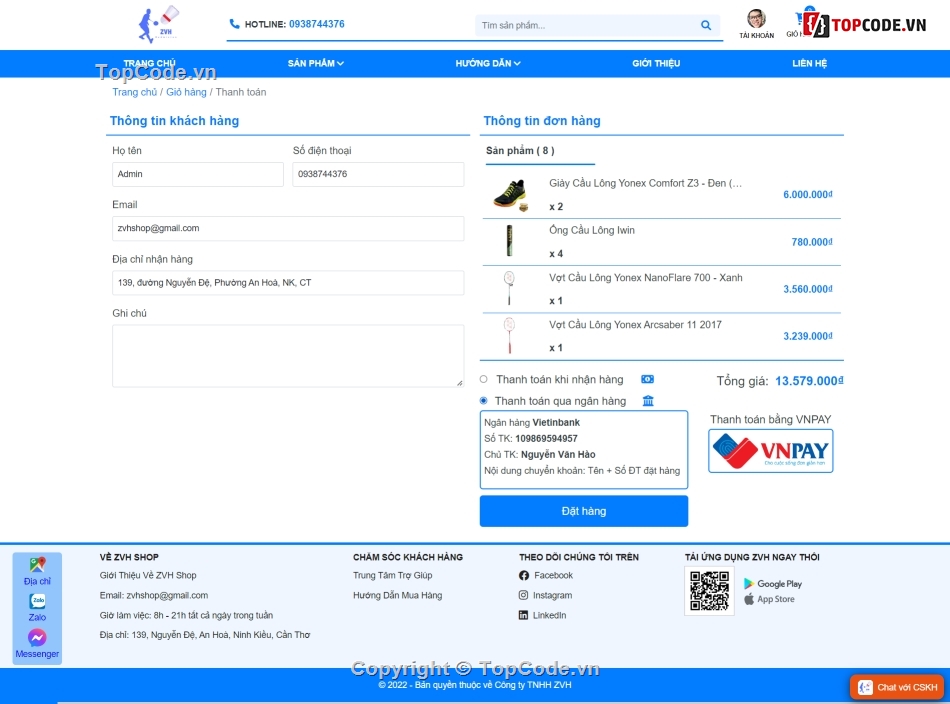Open the App Store link

[x=776, y=599]
